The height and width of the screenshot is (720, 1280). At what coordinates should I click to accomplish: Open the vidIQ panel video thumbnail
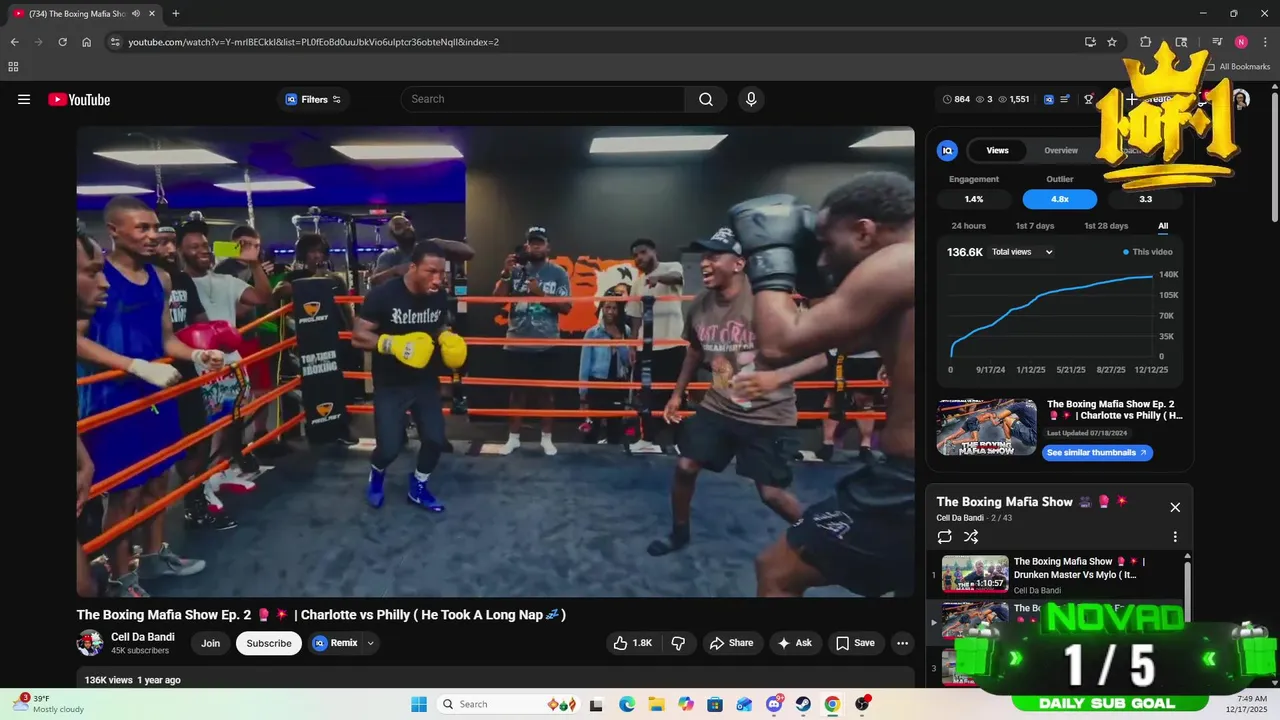coord(987,427)
